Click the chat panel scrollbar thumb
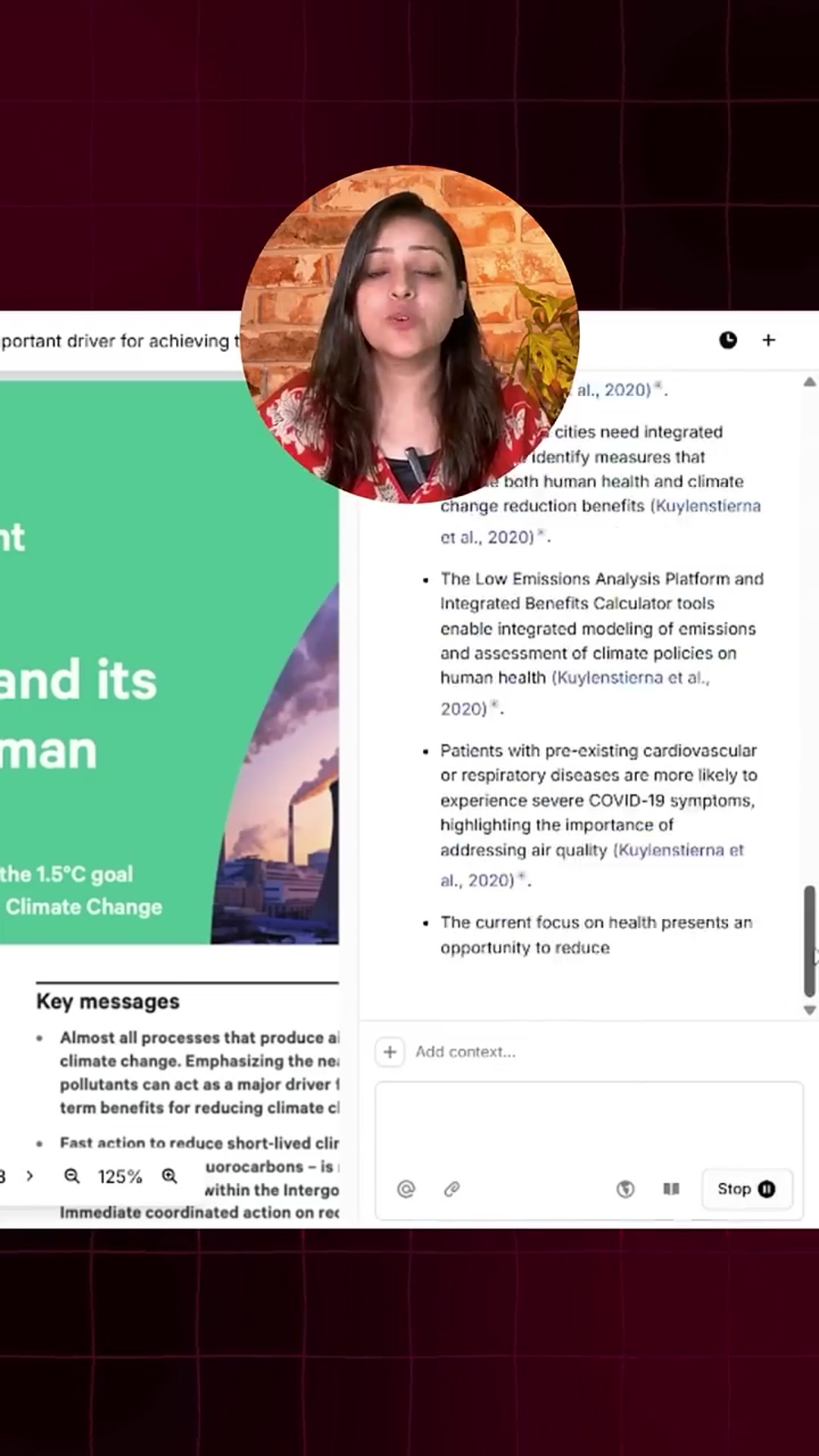 (x=809, y=940)
